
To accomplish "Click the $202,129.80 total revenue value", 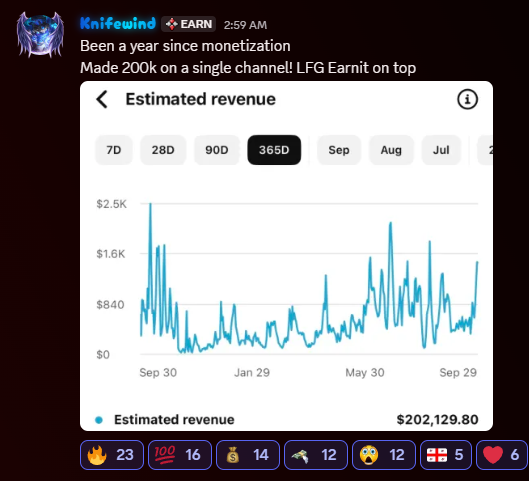I will coord(437,420).
